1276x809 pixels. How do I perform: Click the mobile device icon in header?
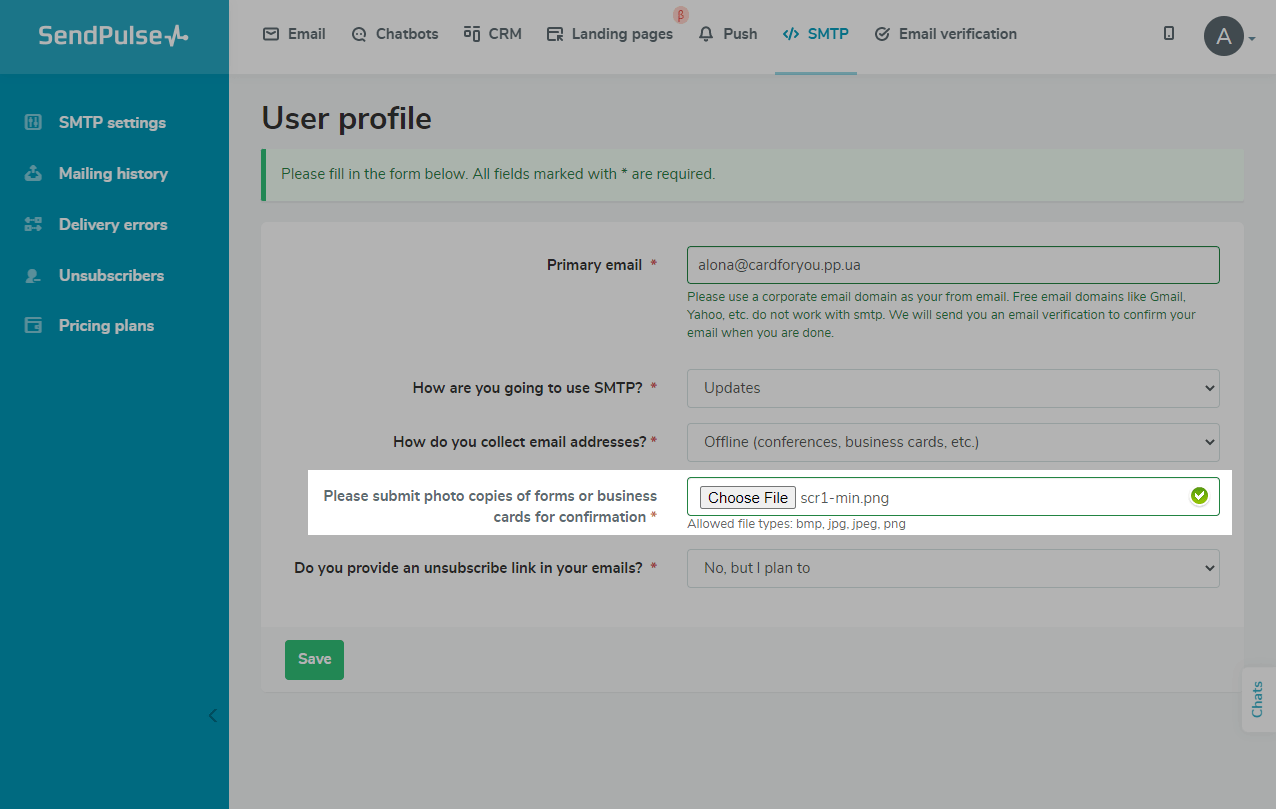tap(1169, 34)
